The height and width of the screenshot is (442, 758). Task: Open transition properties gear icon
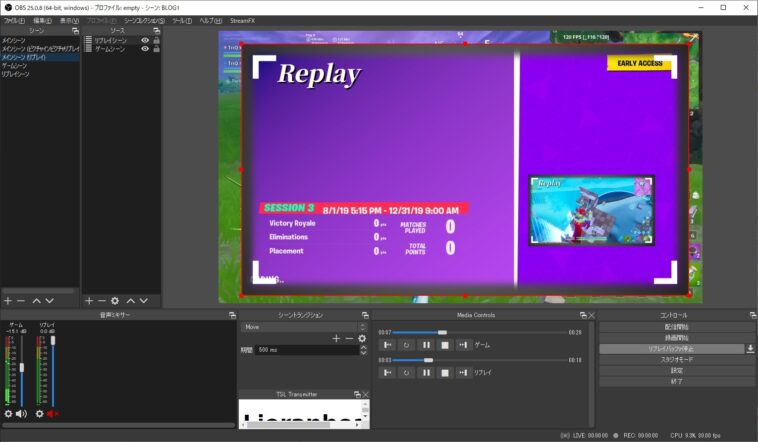coord(362,339)
